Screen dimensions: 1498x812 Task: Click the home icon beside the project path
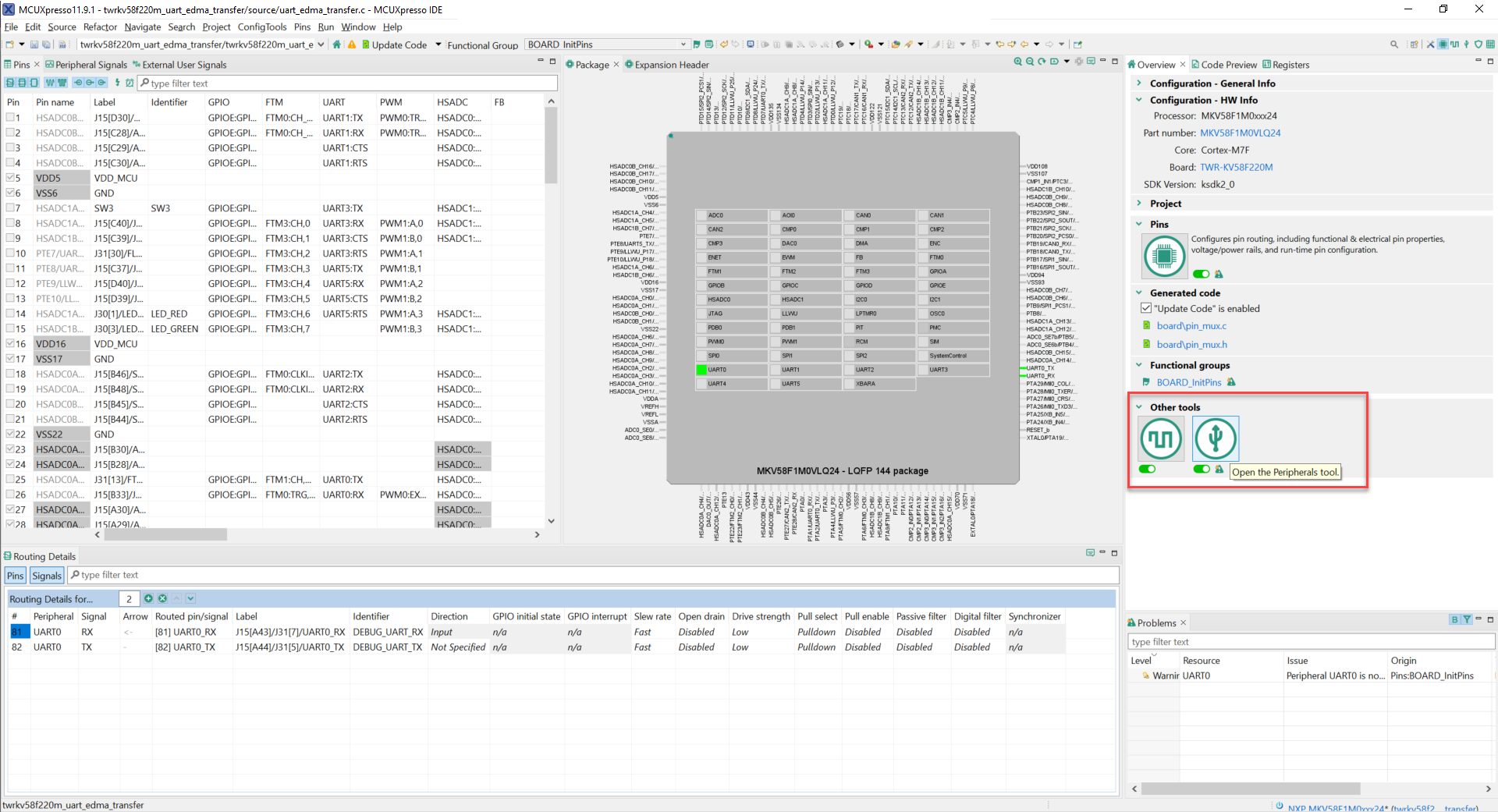[x=336, y=44]
